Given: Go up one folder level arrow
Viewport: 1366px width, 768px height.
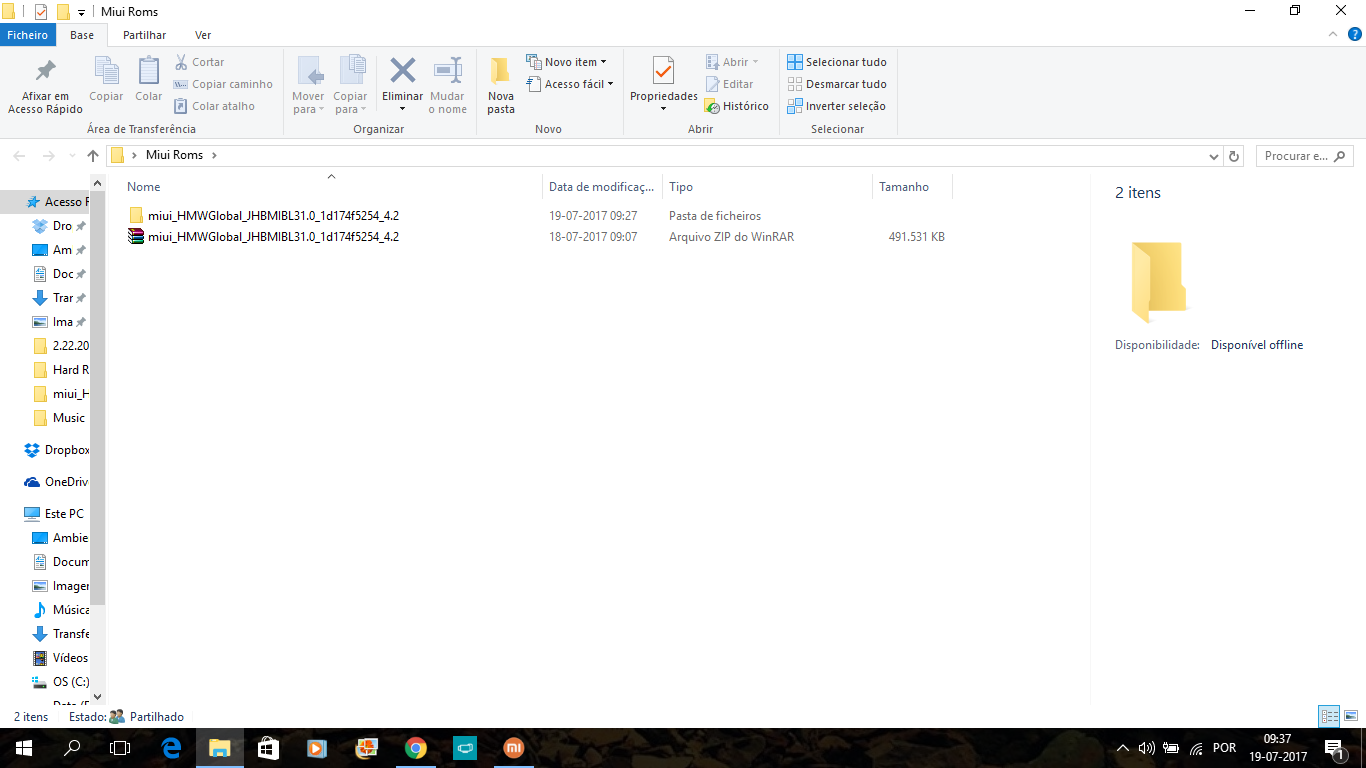Looking at the screenshot, I should click(93, 156).
